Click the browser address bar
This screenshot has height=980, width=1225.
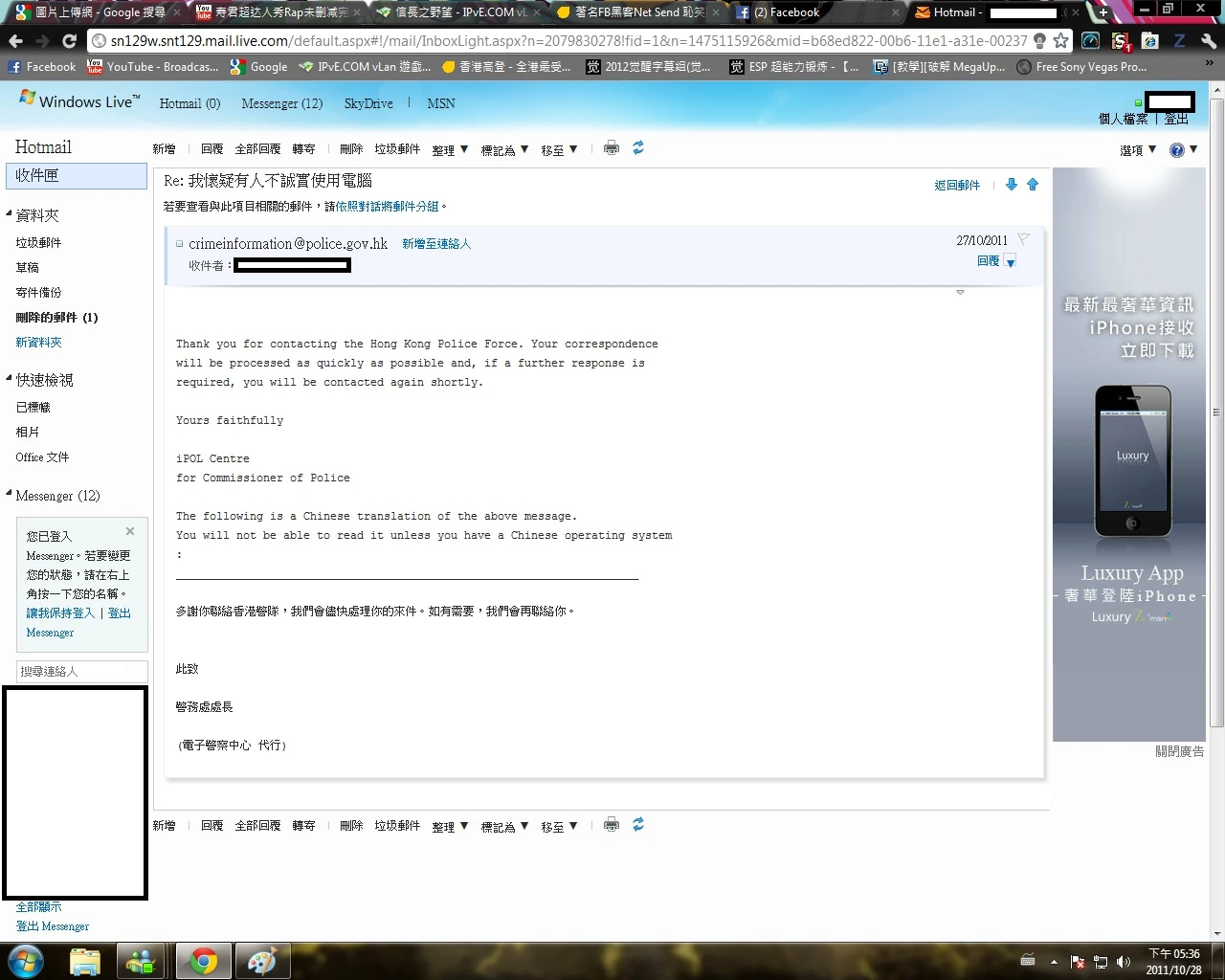567,41
